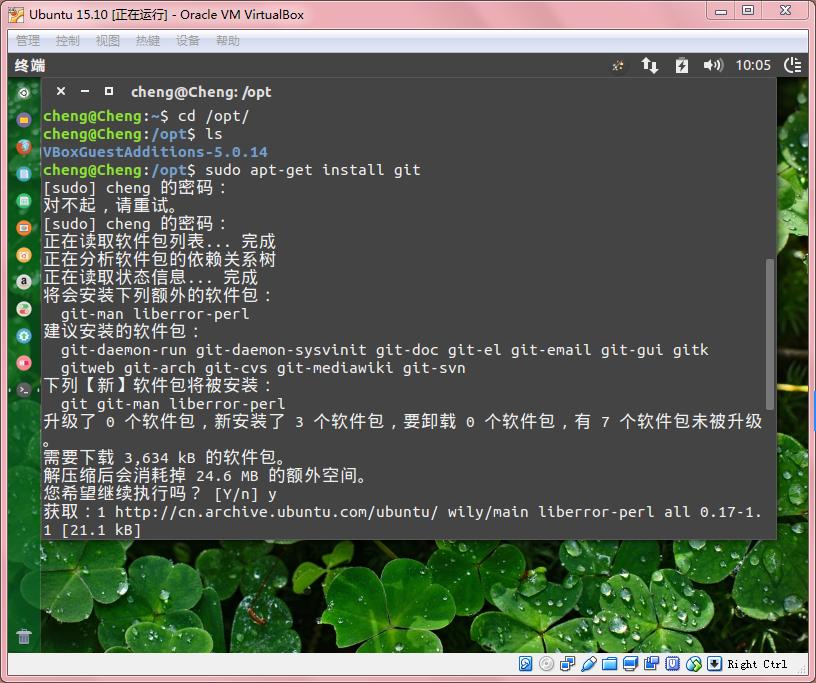This screenshot has width=816, height=683.
Task: Click the 终端 label in top panel
Action: pyautogui.click(x=30, y=66)
